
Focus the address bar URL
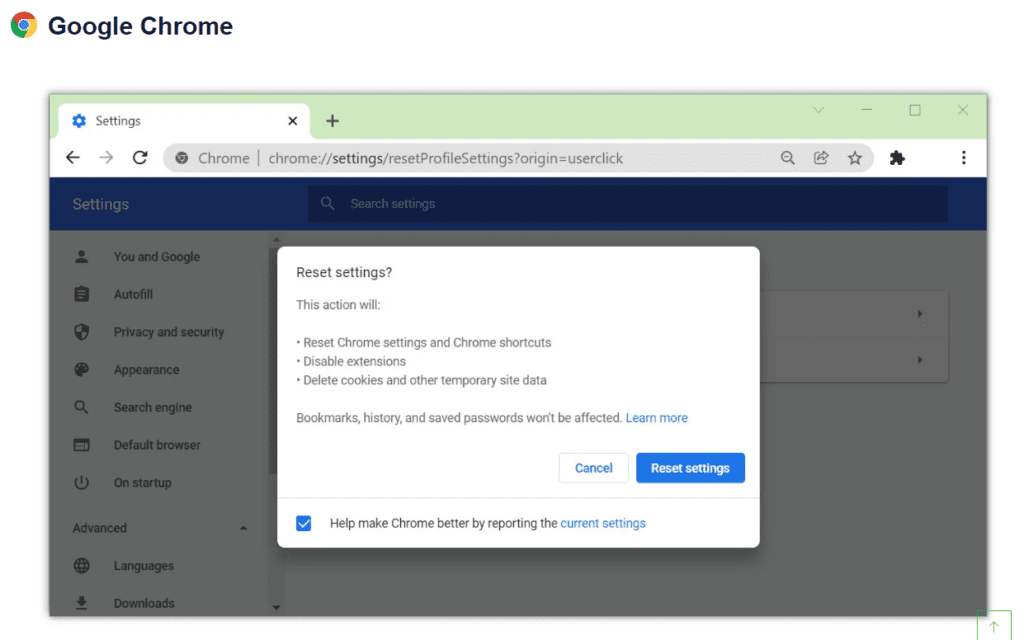(445, 158)
